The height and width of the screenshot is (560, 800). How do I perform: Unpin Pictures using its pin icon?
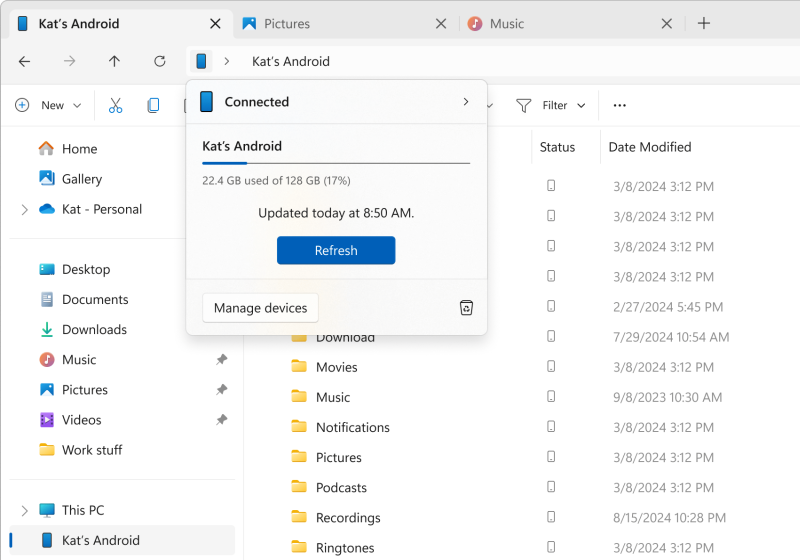pos(221,389)
